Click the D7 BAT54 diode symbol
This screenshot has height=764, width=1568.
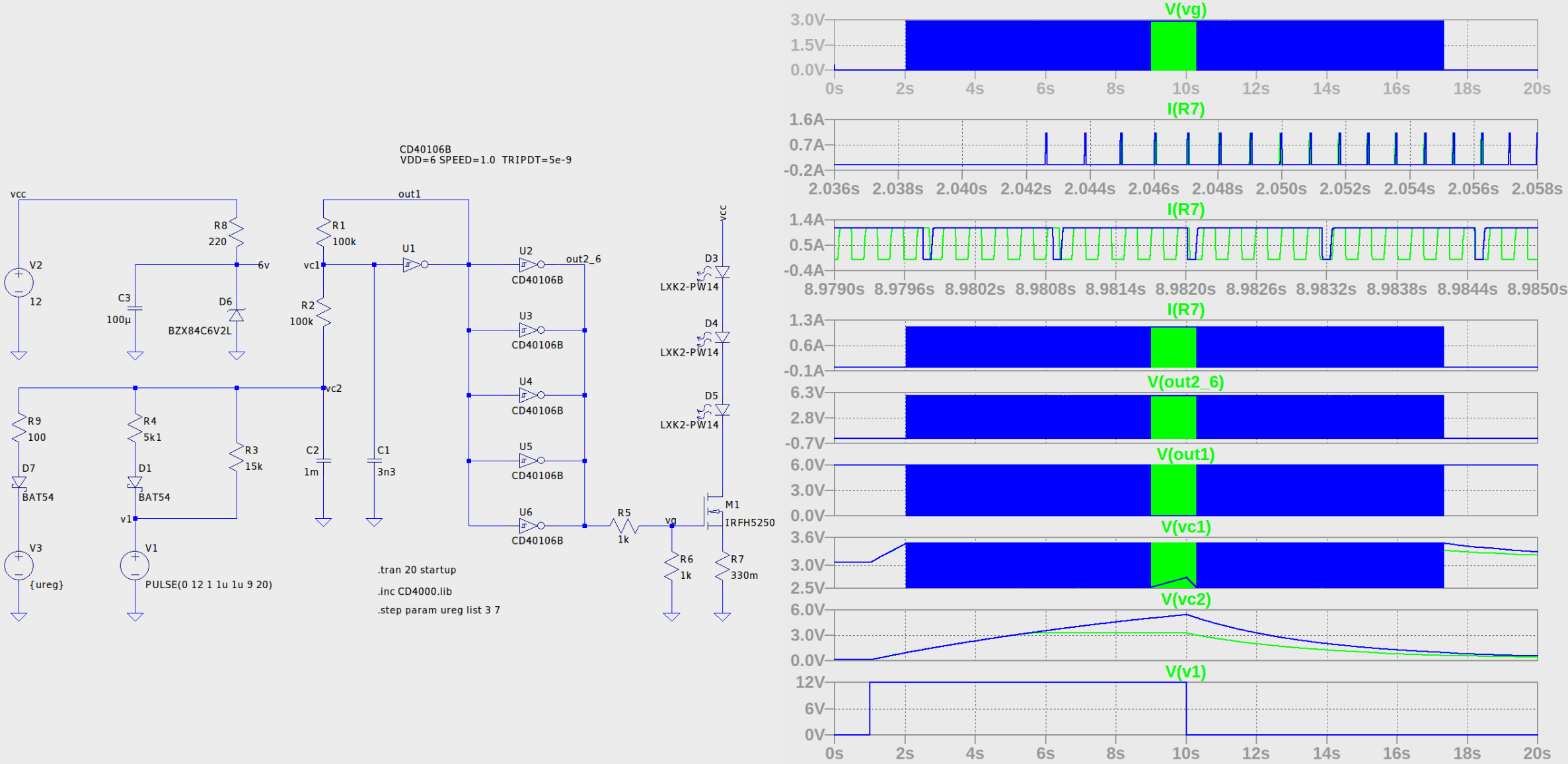(19, 482)
